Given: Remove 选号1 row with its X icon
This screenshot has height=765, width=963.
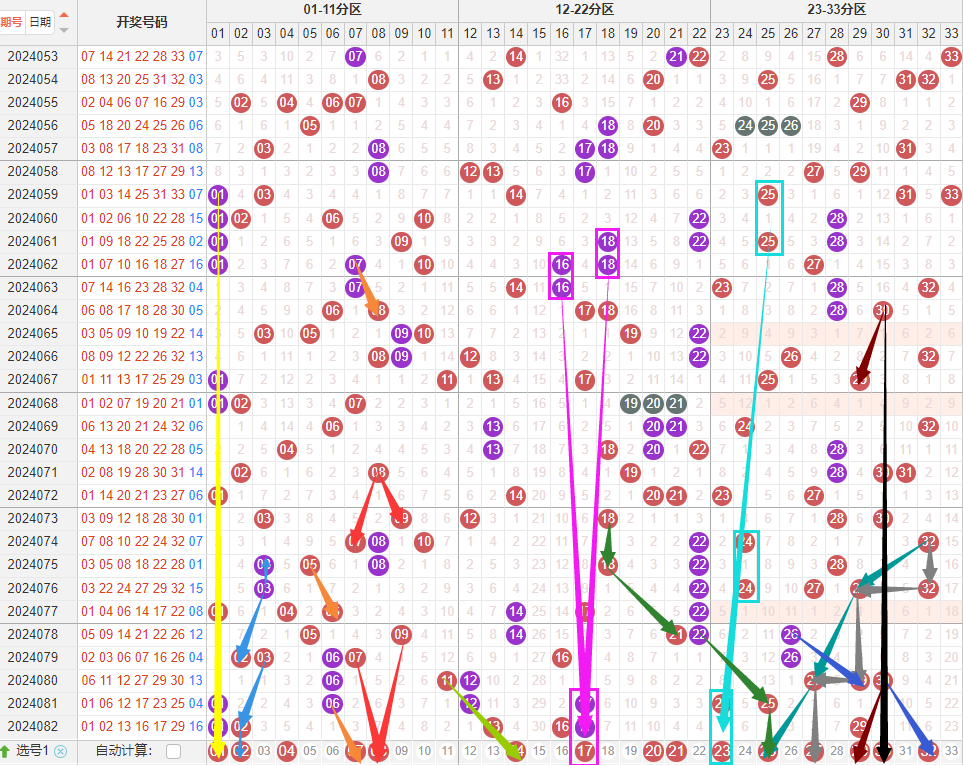Looking at the screenshot, I should point(60,751).
